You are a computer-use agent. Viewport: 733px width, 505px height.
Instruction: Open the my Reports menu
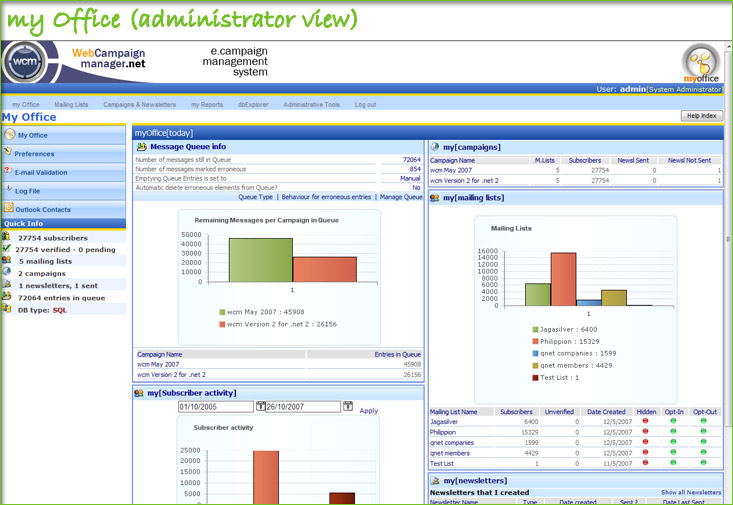[x=207, y=105]
